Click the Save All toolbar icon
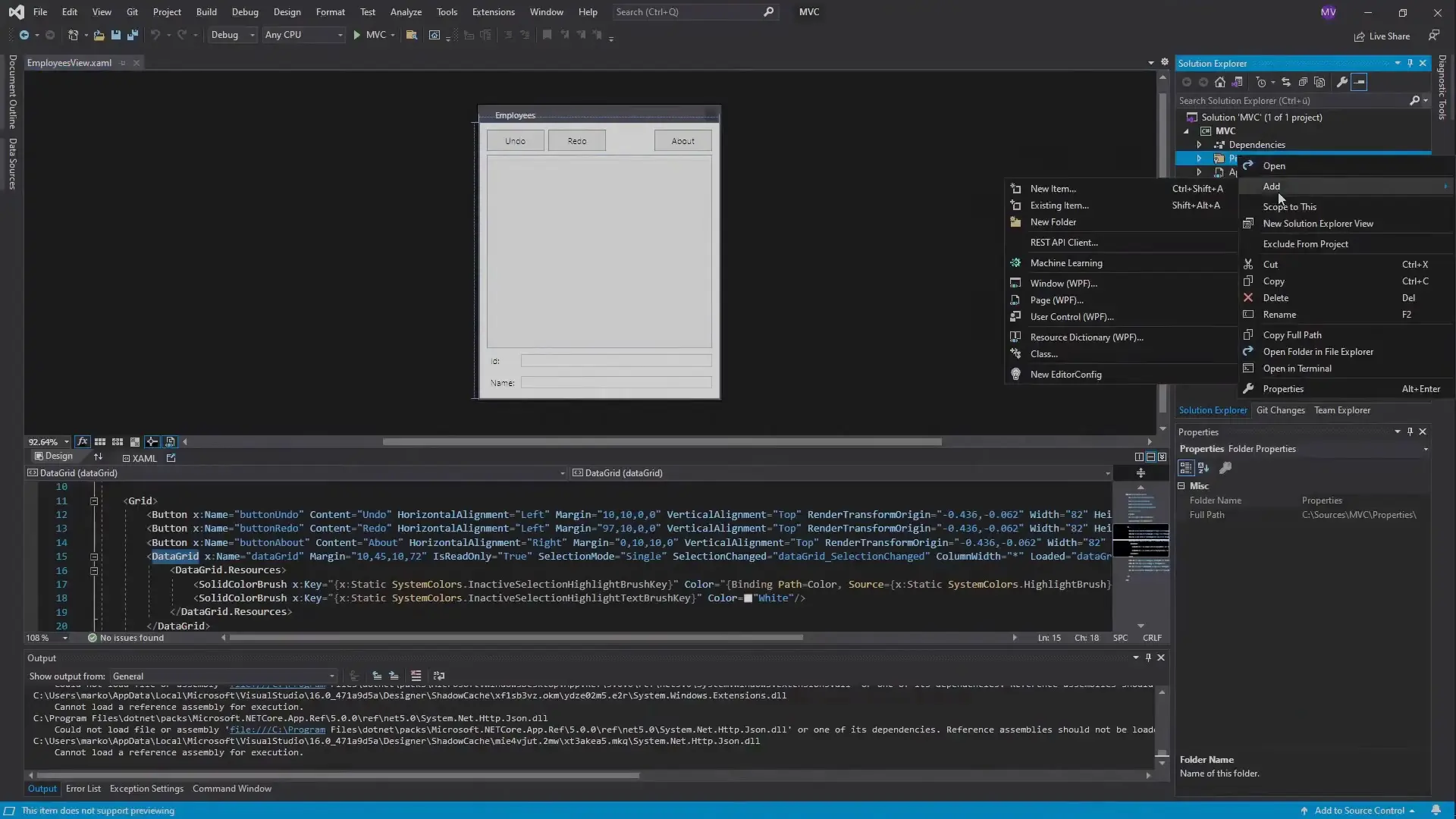The height and width of the screenshot is (819, 1456). coord(133,35)
